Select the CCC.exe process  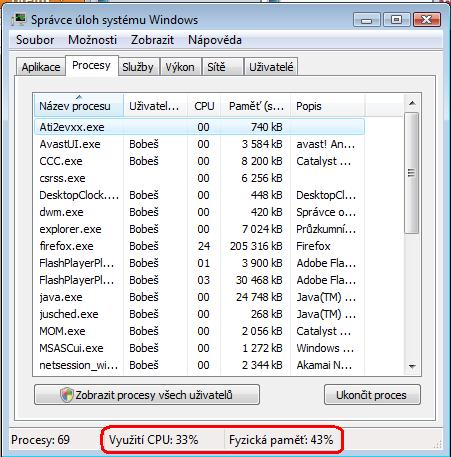coord(199,161)
